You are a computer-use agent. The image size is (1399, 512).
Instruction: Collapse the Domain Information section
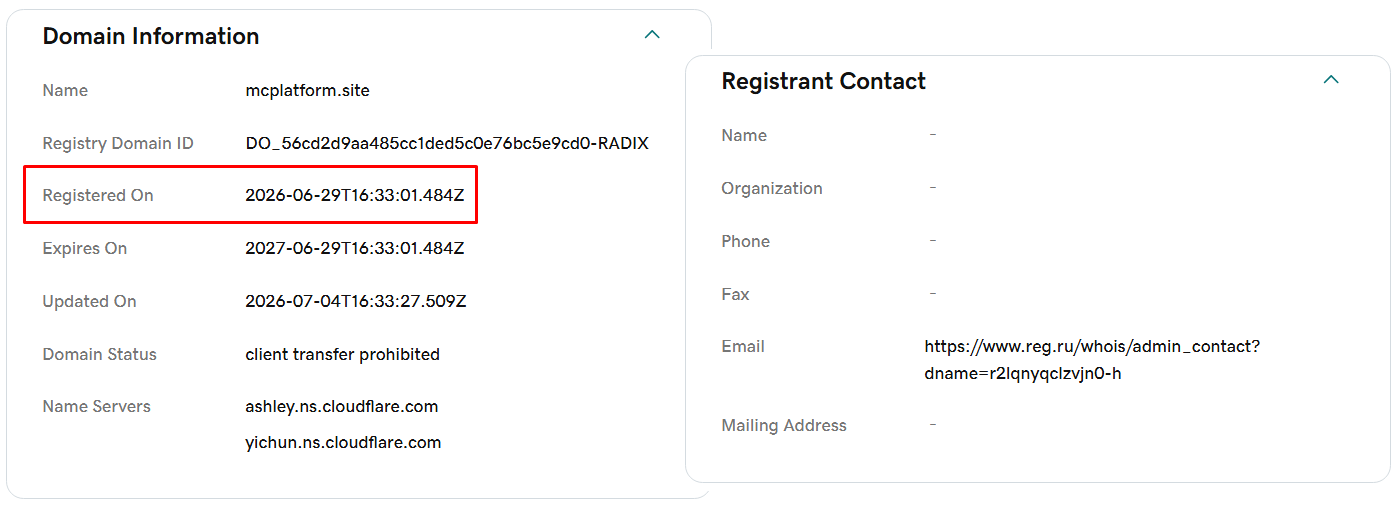[652, 35]
